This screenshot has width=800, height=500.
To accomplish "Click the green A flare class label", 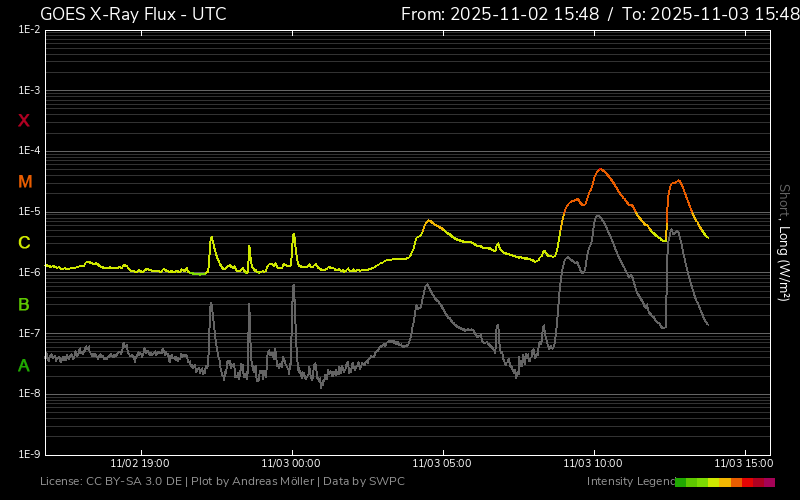I will click(23, 366).
